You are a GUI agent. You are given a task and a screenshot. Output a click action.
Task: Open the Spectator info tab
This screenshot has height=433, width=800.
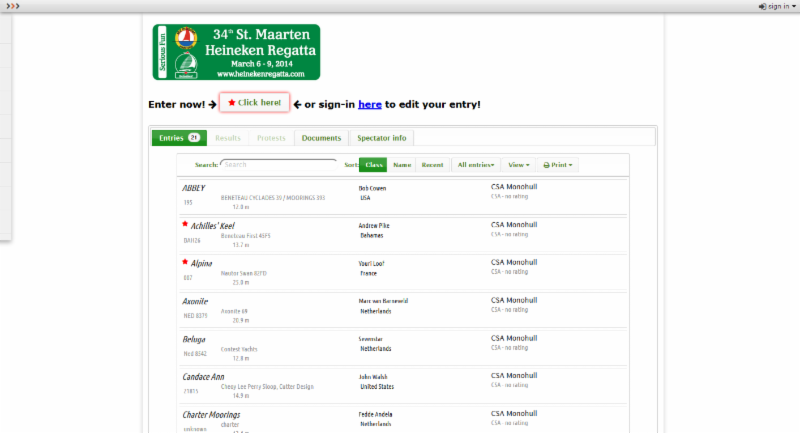(381, 138)
